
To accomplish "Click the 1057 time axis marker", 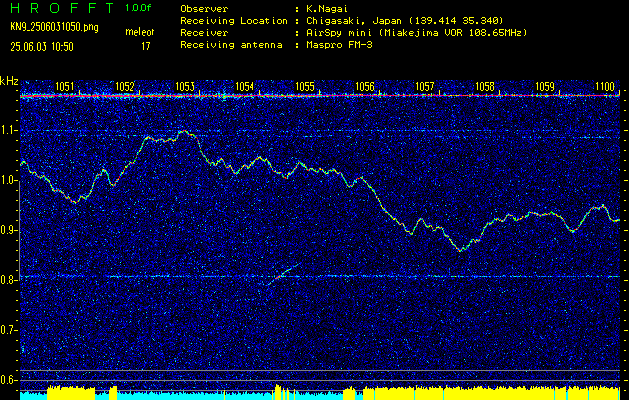I will [x=424, y=86].
